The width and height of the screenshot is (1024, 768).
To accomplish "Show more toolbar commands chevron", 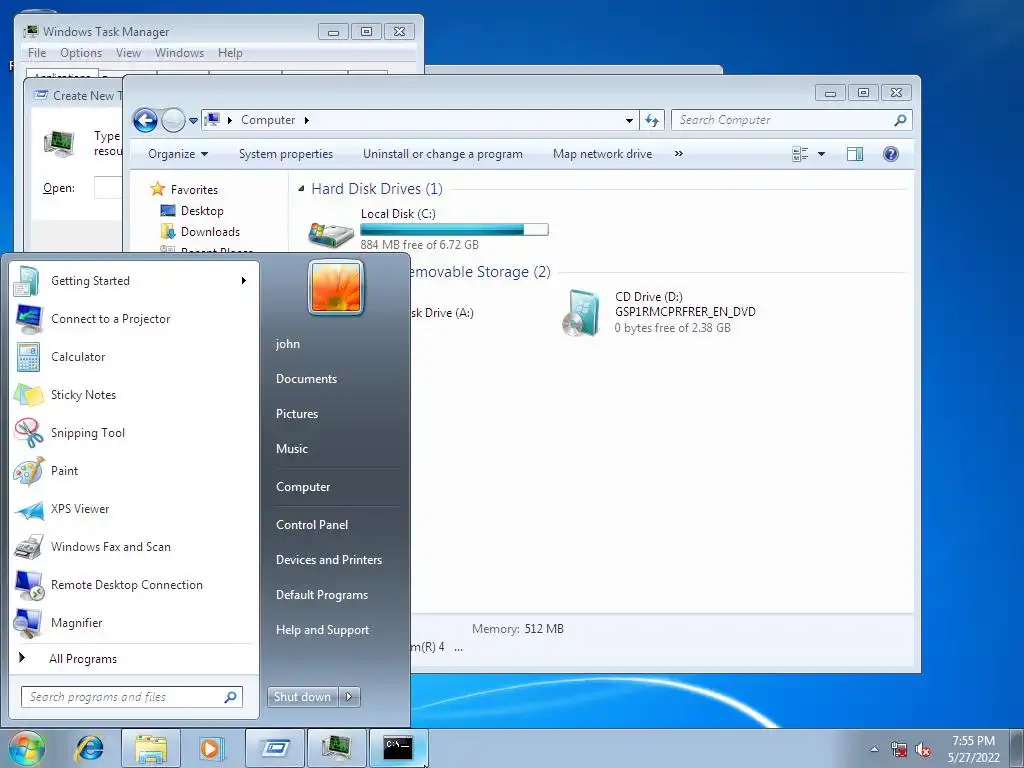I will [x=679, y=154].
